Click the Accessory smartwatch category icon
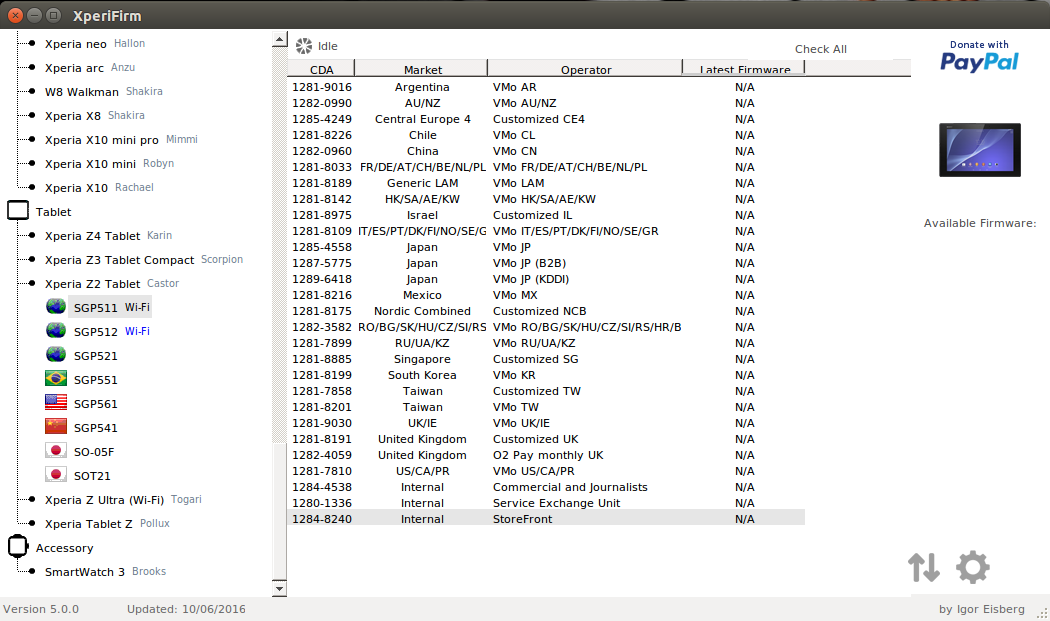The image size is (1050, 621). pyautogui.click(x=18, y=547)
